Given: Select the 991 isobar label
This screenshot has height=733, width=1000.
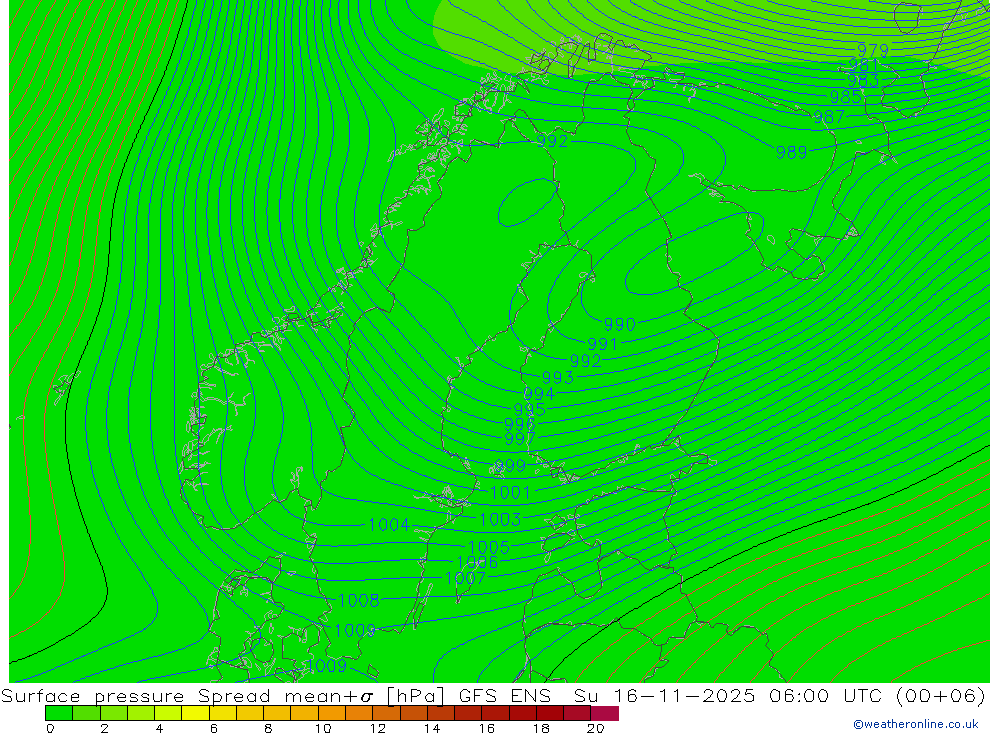Looking at the screenshot, I should tap(603, 344).
